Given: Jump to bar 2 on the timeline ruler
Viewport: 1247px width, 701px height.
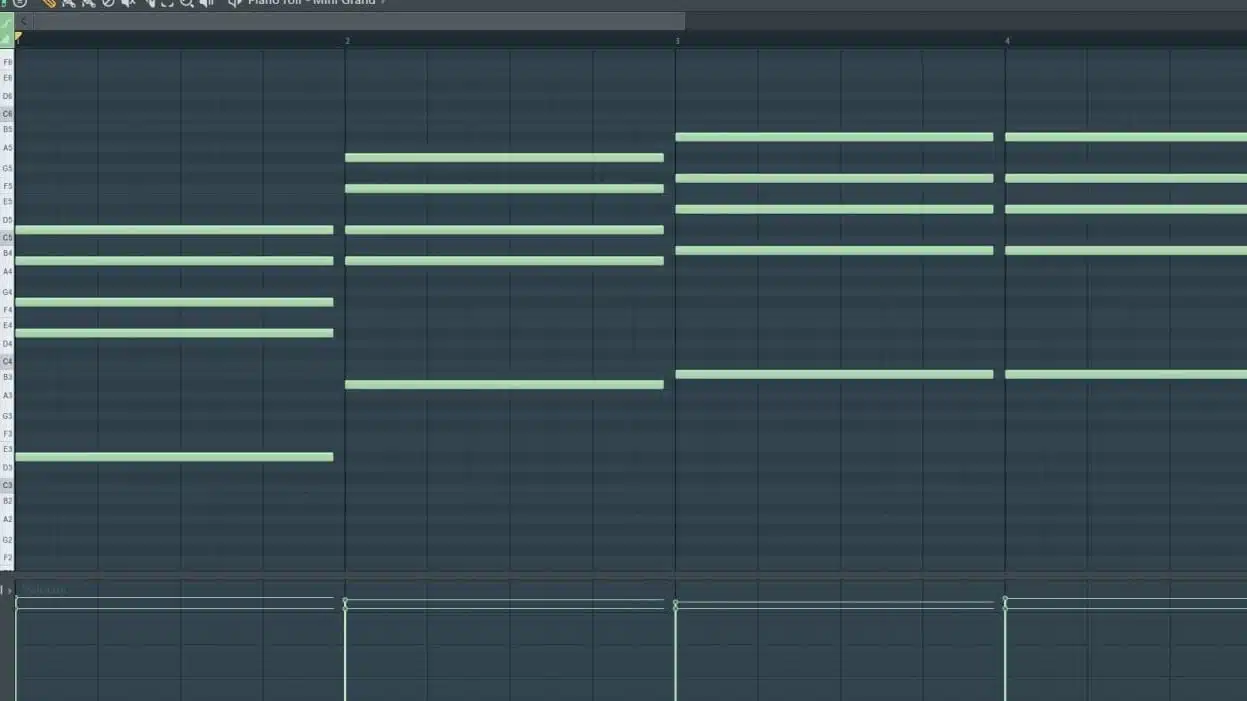Looking at the screenshot, I should point(348,41).
